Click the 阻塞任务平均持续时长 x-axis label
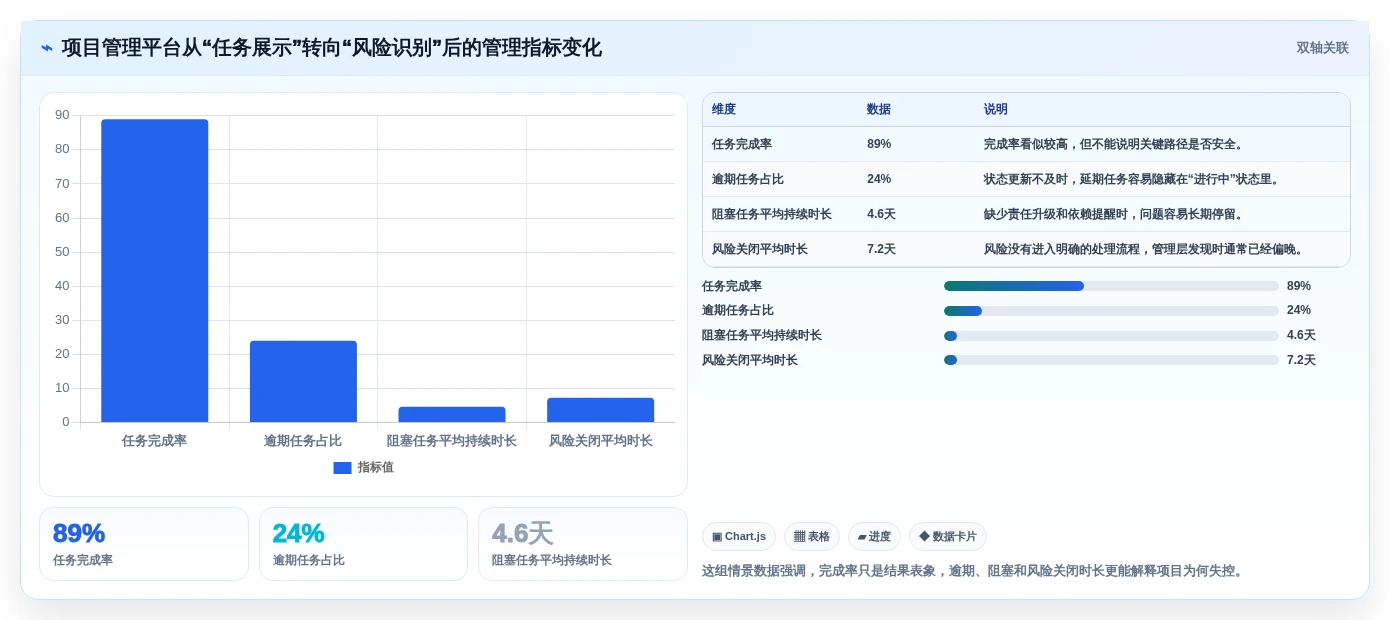 click(x=452, y=440)
